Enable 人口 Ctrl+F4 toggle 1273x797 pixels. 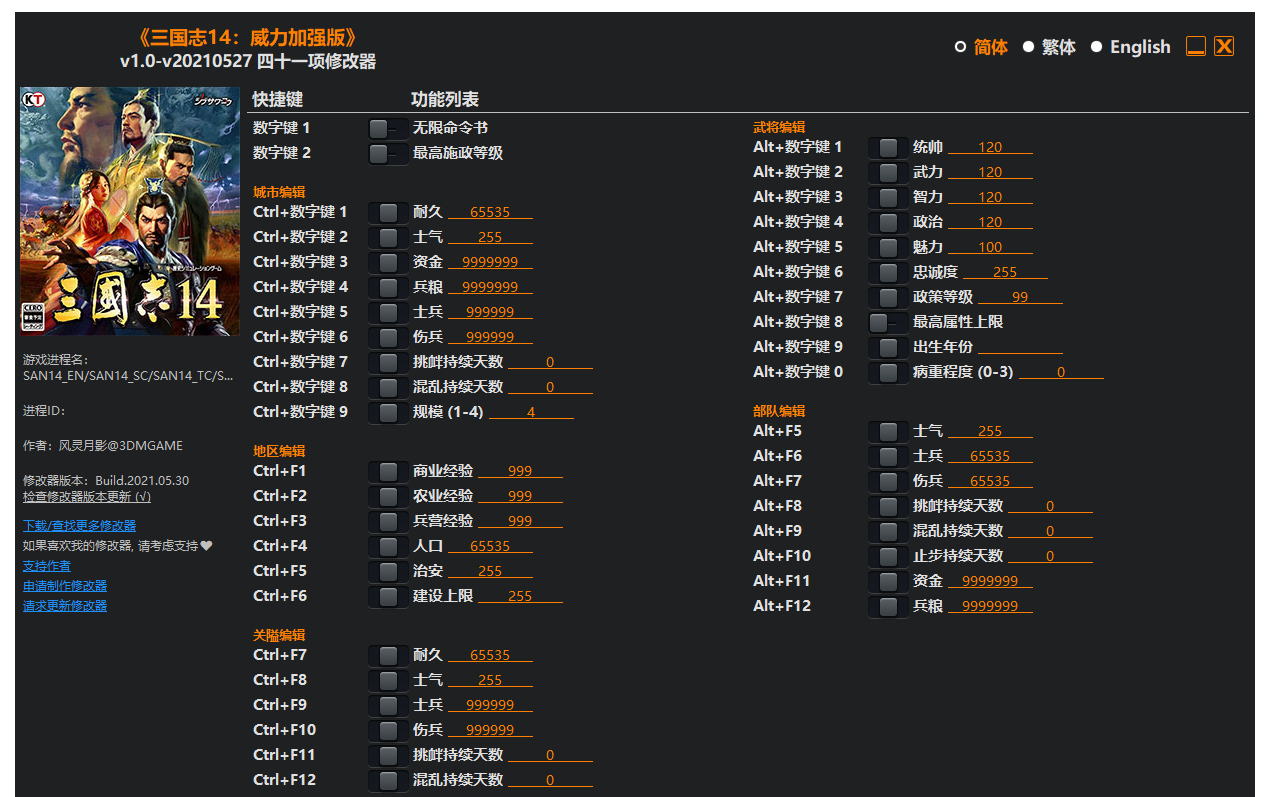tap(388, 546)
